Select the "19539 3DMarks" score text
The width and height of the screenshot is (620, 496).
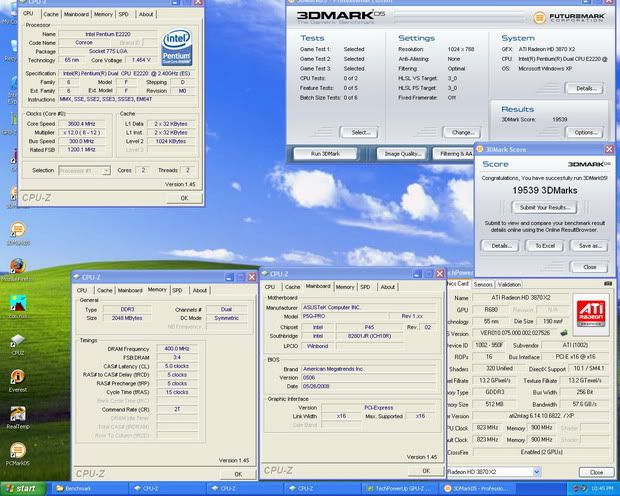pos(544,191)
